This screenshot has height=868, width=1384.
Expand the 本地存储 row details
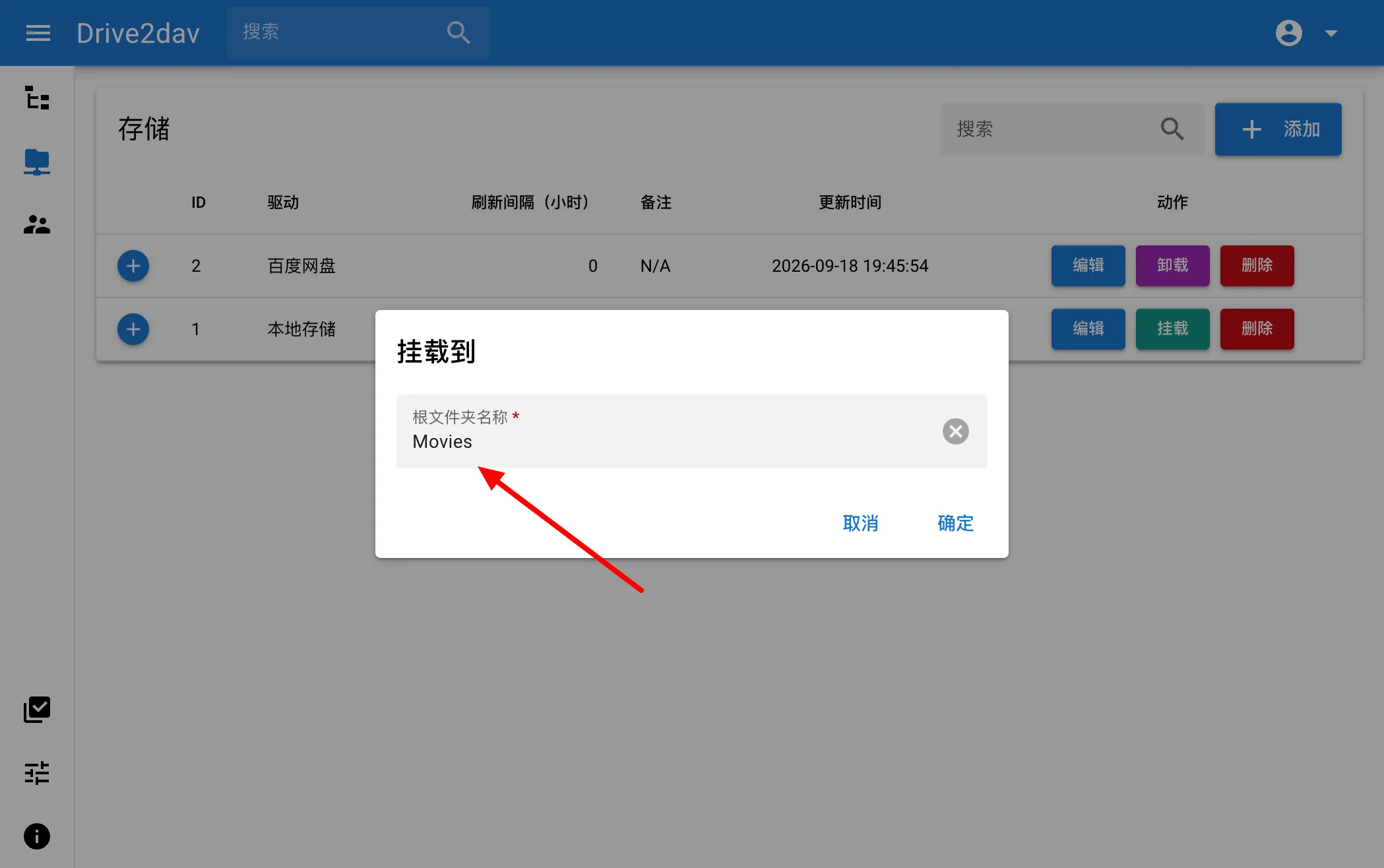pos(133,329)
